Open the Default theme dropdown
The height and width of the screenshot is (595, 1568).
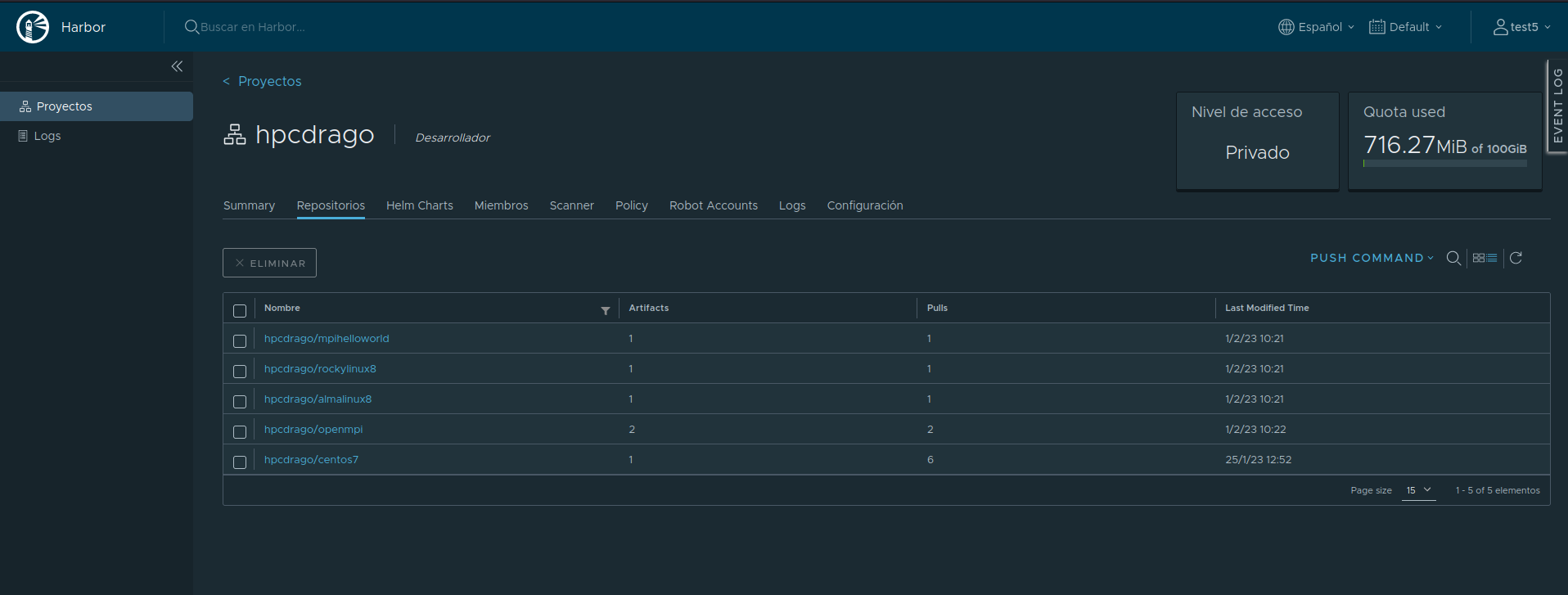pyautogui.click(x=1406, y=27)
